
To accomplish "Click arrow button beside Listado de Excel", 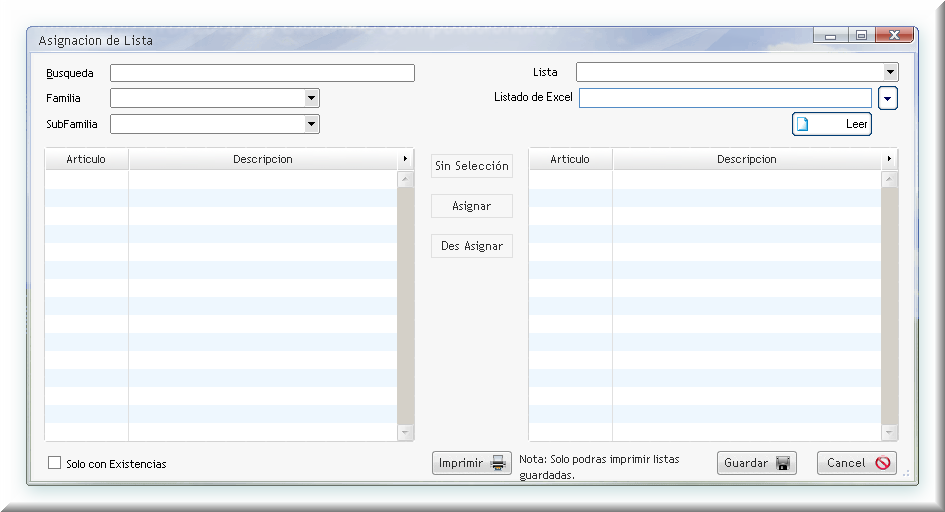I will (888, 98).
